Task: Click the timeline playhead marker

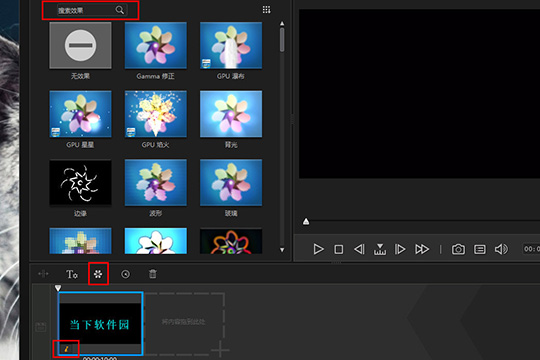Action: click(x=58, y=288)
